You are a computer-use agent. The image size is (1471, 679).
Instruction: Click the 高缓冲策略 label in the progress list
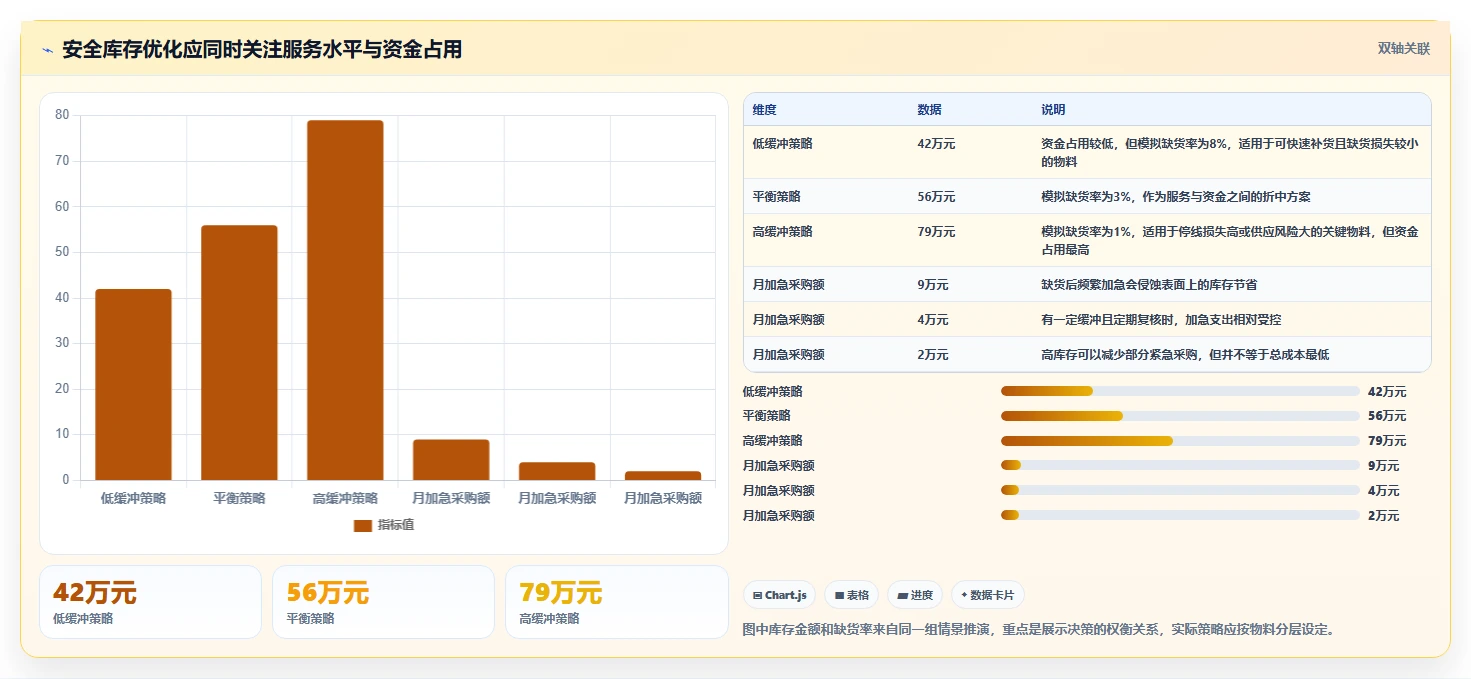(773, 440)
